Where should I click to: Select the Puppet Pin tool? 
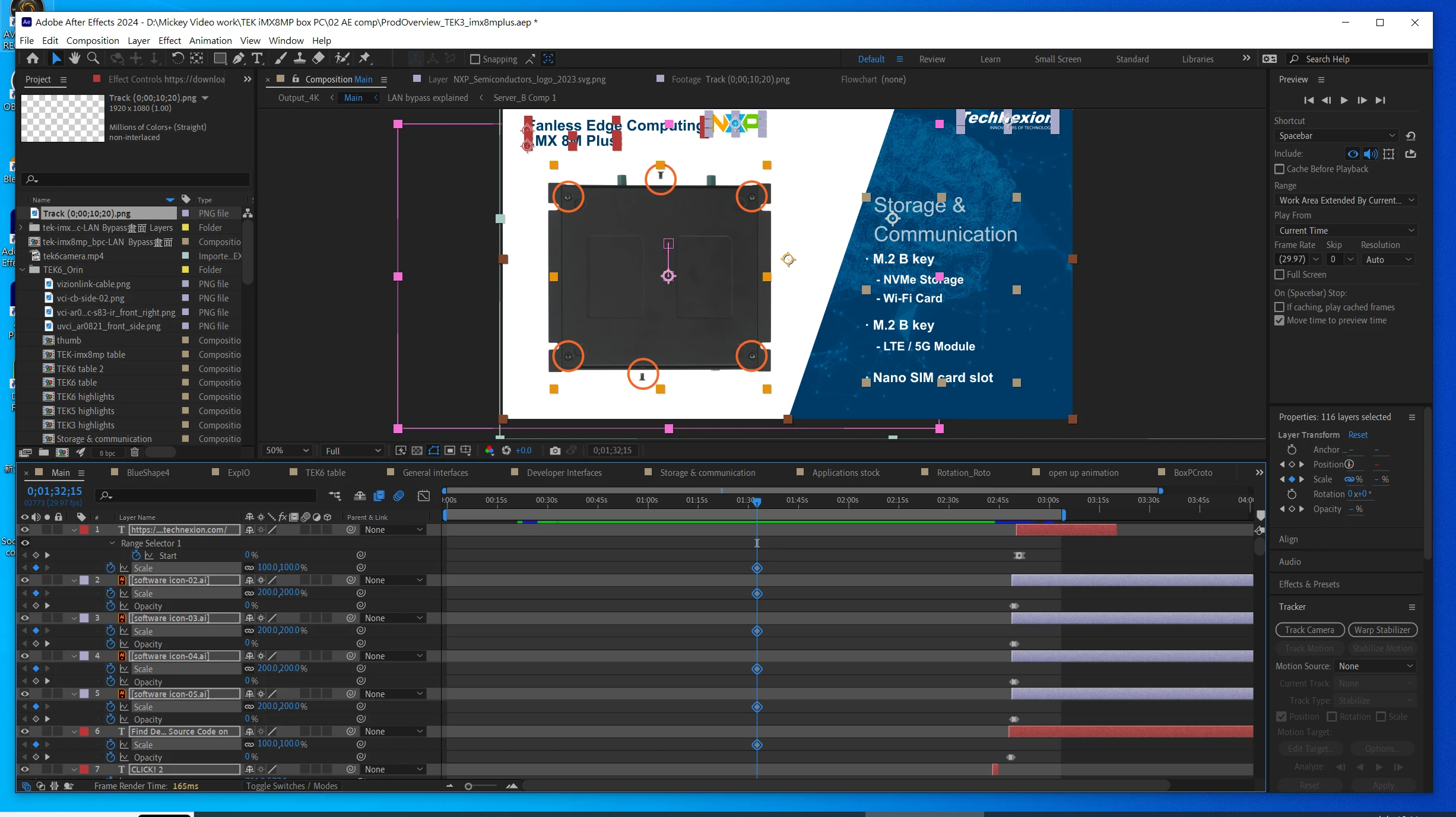pyautogui.click(x=364, y=58)
